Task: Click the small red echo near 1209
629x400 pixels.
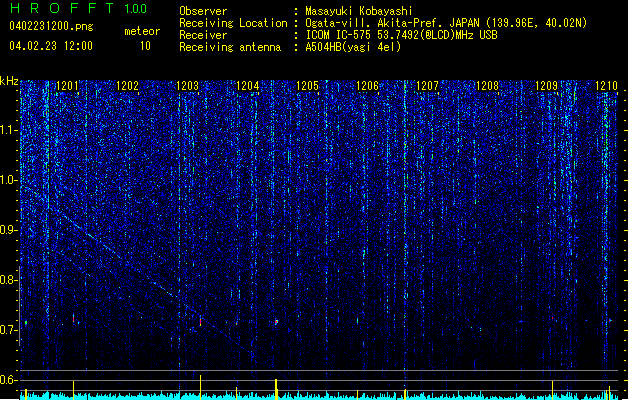Action: click(x=552, y=318)
